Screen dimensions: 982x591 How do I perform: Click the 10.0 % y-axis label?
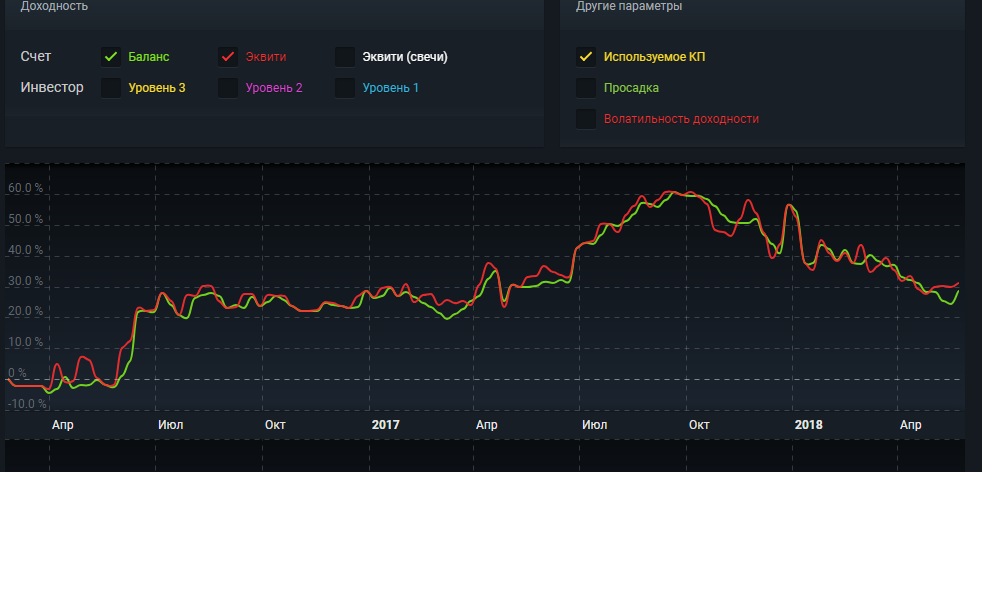25,342
